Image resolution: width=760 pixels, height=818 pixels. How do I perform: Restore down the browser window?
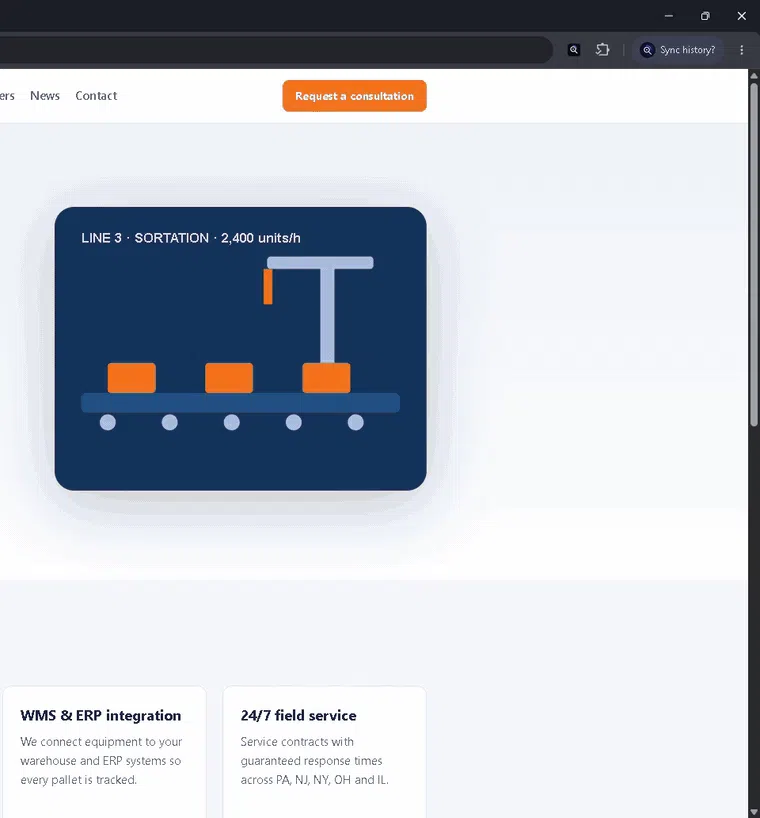pyautogui.click(x=705, y=16)
